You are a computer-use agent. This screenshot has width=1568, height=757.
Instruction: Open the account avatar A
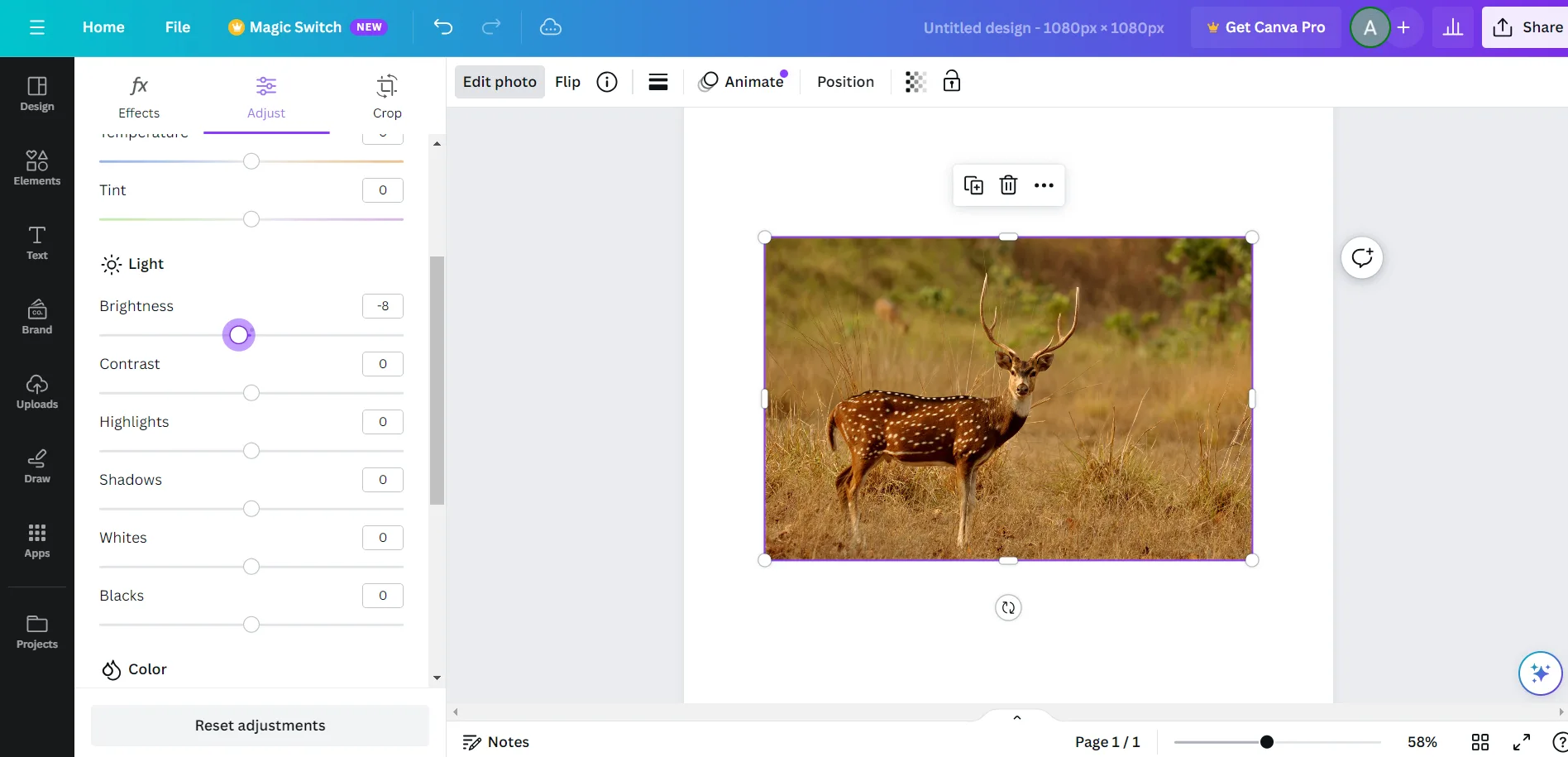coord(1370,27)
